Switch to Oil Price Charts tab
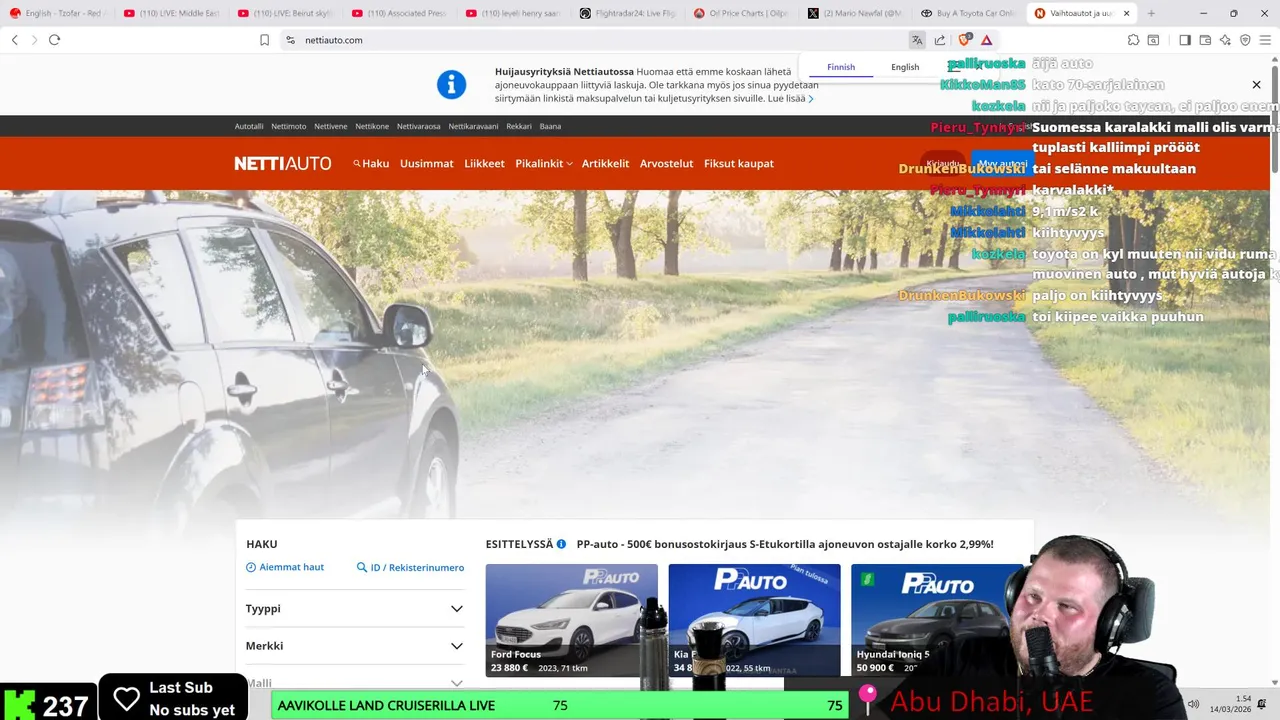 [x=741, y=13]
